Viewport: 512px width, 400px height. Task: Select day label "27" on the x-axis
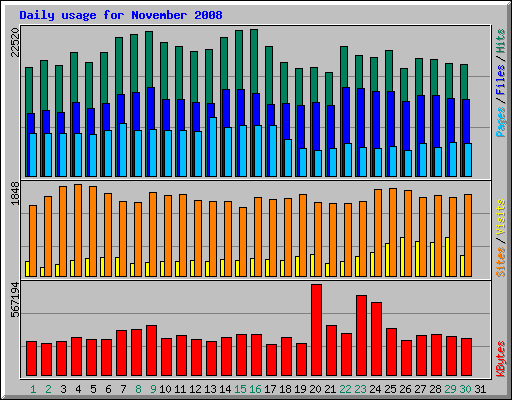click(420, 389)
